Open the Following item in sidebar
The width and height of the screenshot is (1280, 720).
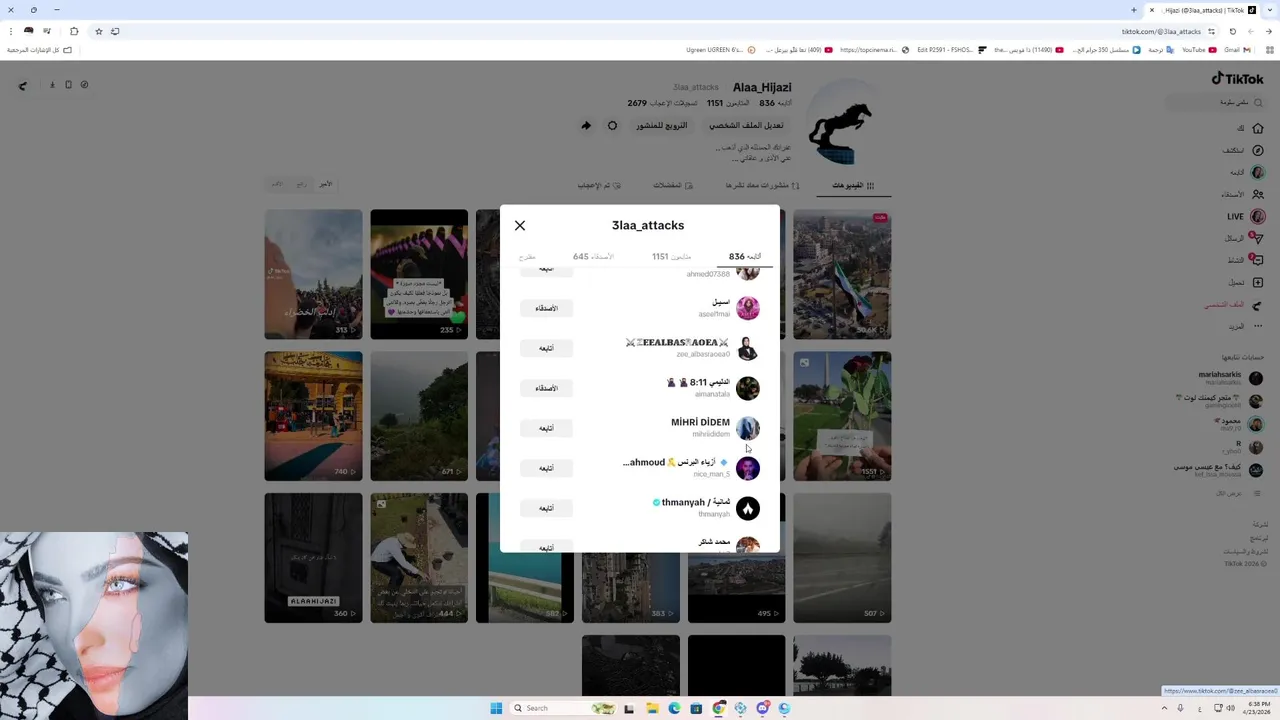coord(1248,172)
